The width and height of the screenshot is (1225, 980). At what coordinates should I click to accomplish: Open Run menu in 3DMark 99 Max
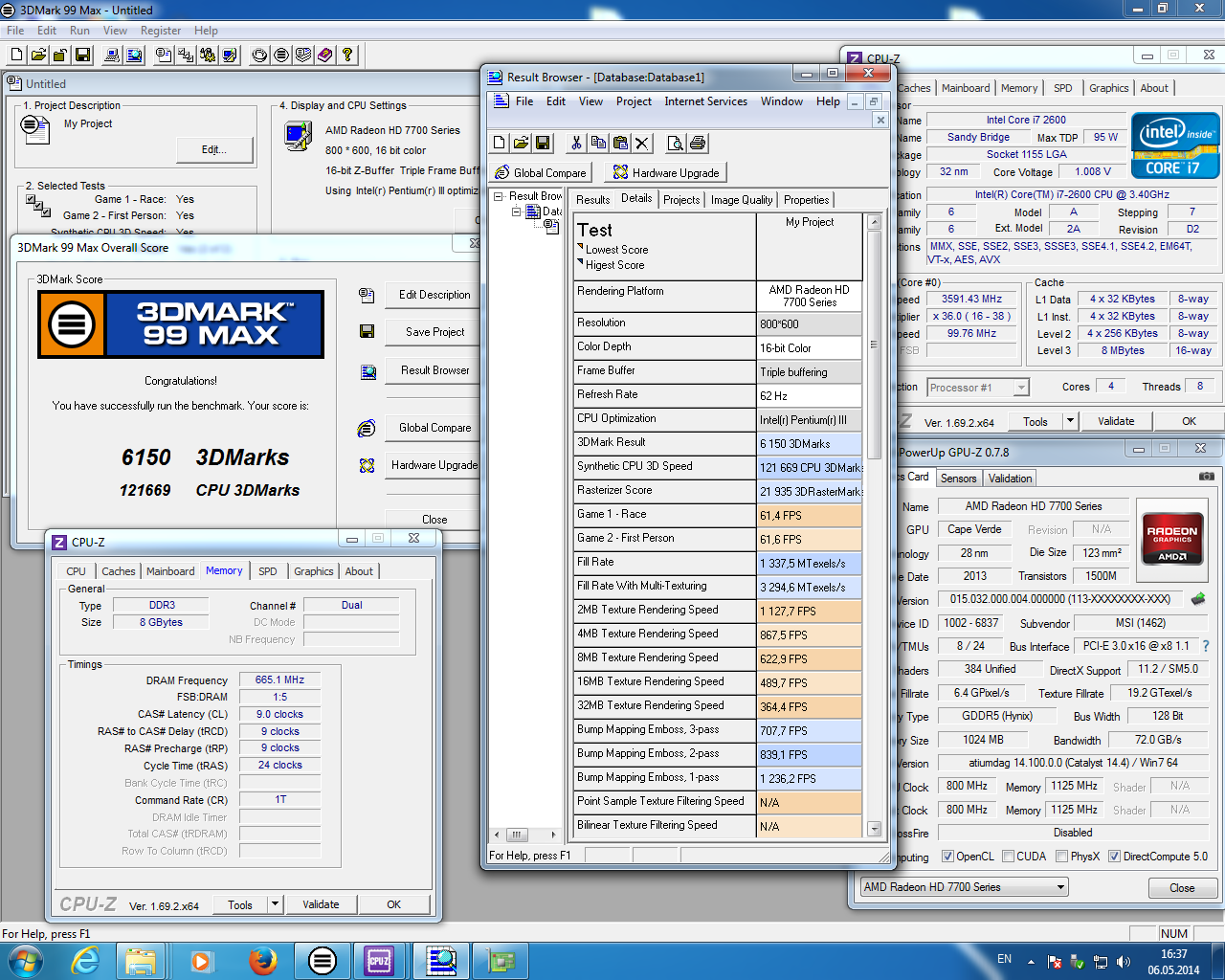tap(79, 31)
